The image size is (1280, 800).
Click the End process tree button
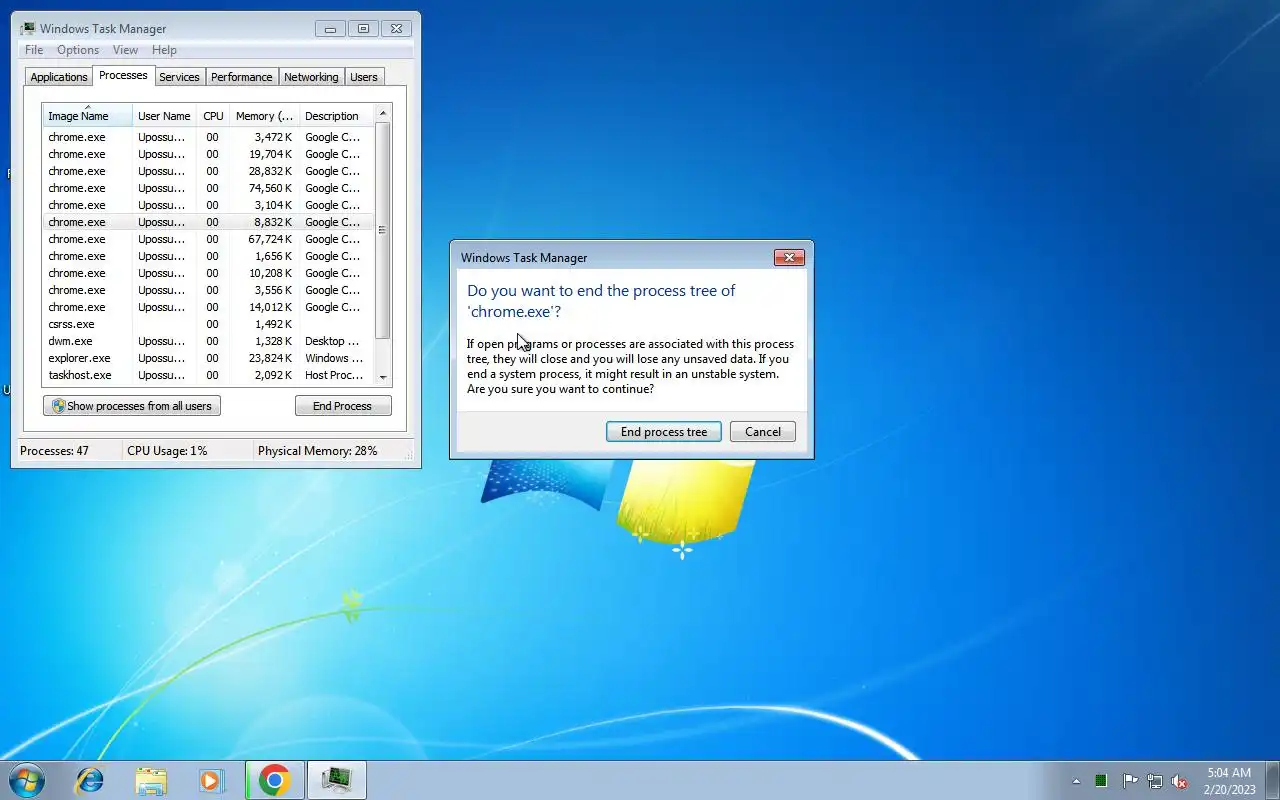[663, 432]
